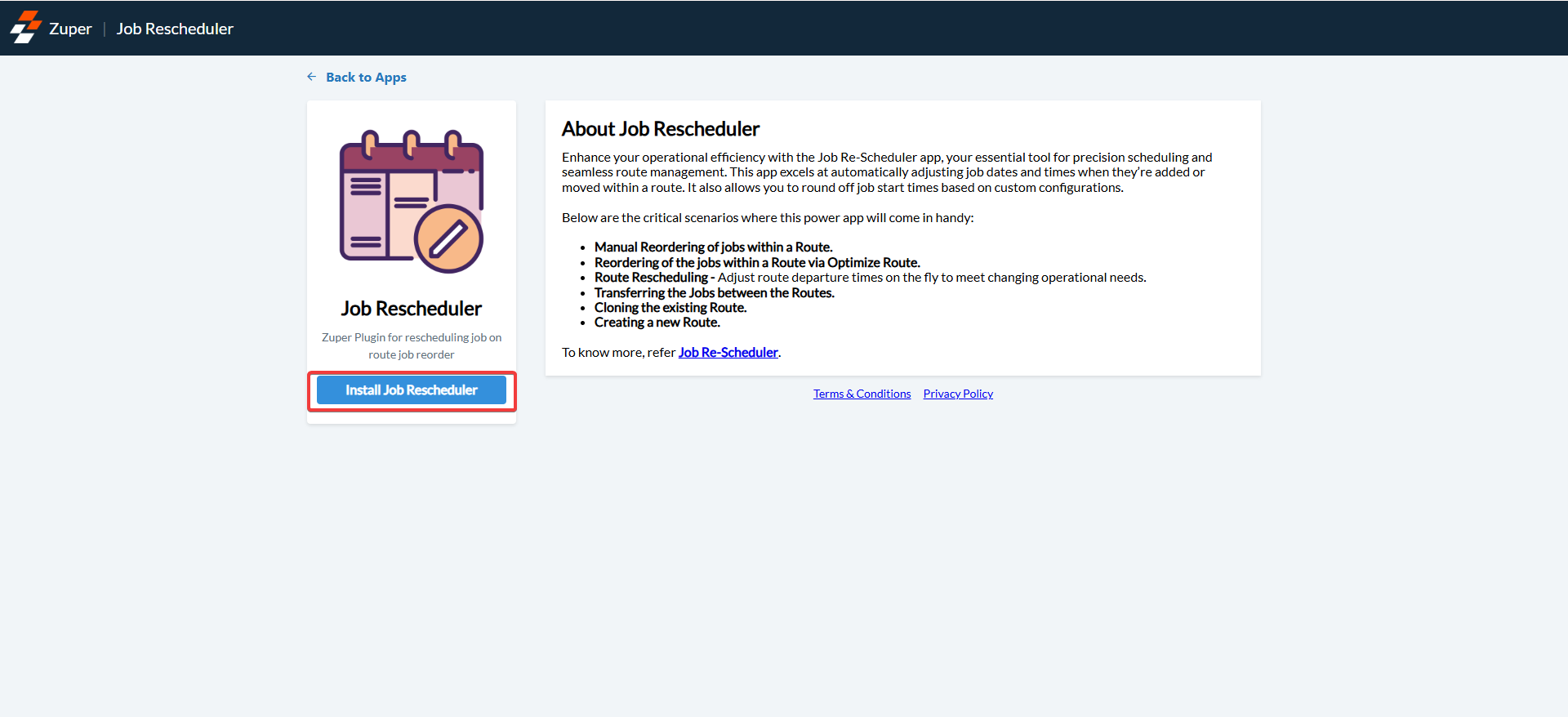Go back via the Back to Apps link
Viewport: 1568px width, 717px height.
(366, 77)
